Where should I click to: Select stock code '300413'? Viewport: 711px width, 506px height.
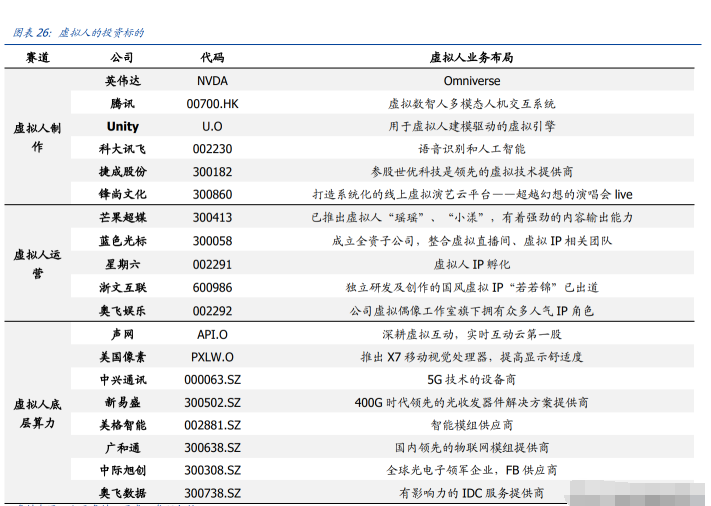[212, 218]
